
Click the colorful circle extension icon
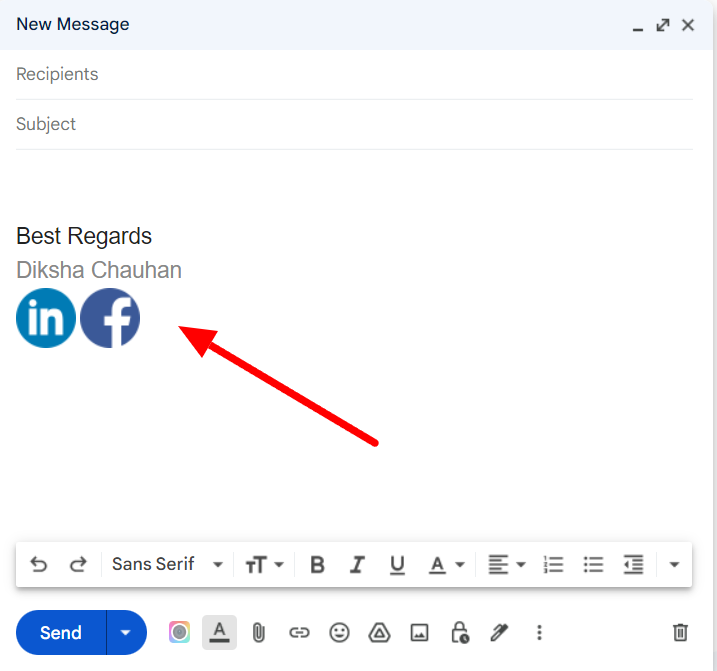pos(179,633)
